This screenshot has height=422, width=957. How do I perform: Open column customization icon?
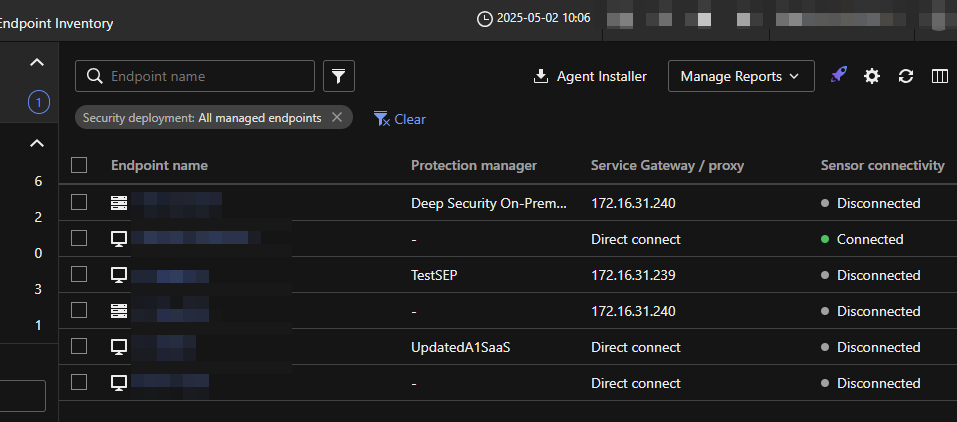pos(939,76)
